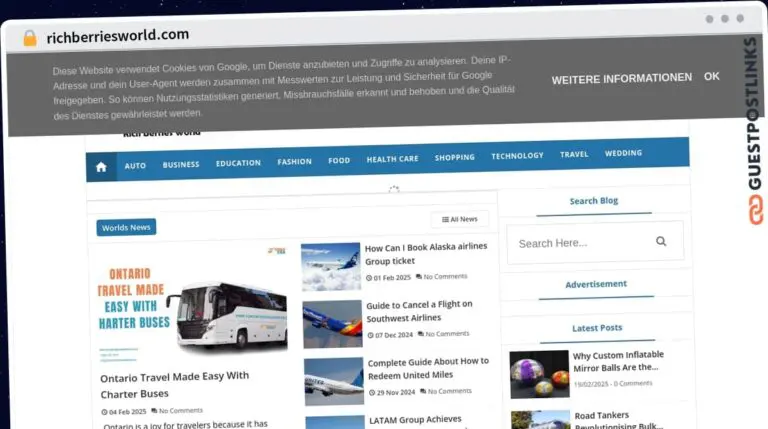Open Ontario Travel Made Easy With Charter Buses
The image size is (768, 429).
pyautogui.click(x=174, y=385)
